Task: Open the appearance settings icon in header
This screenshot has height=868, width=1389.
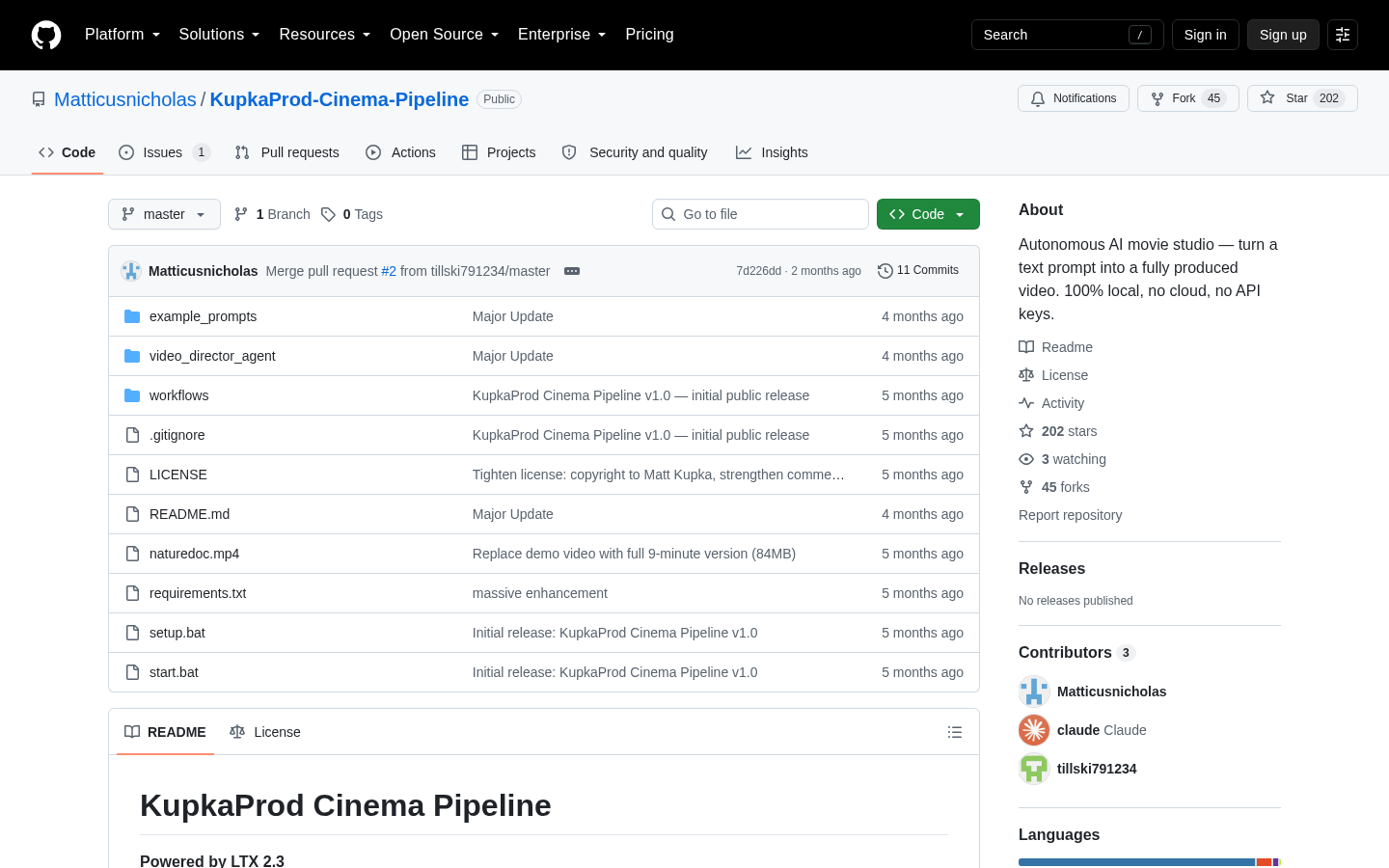Action: [x=1343, y=35]
